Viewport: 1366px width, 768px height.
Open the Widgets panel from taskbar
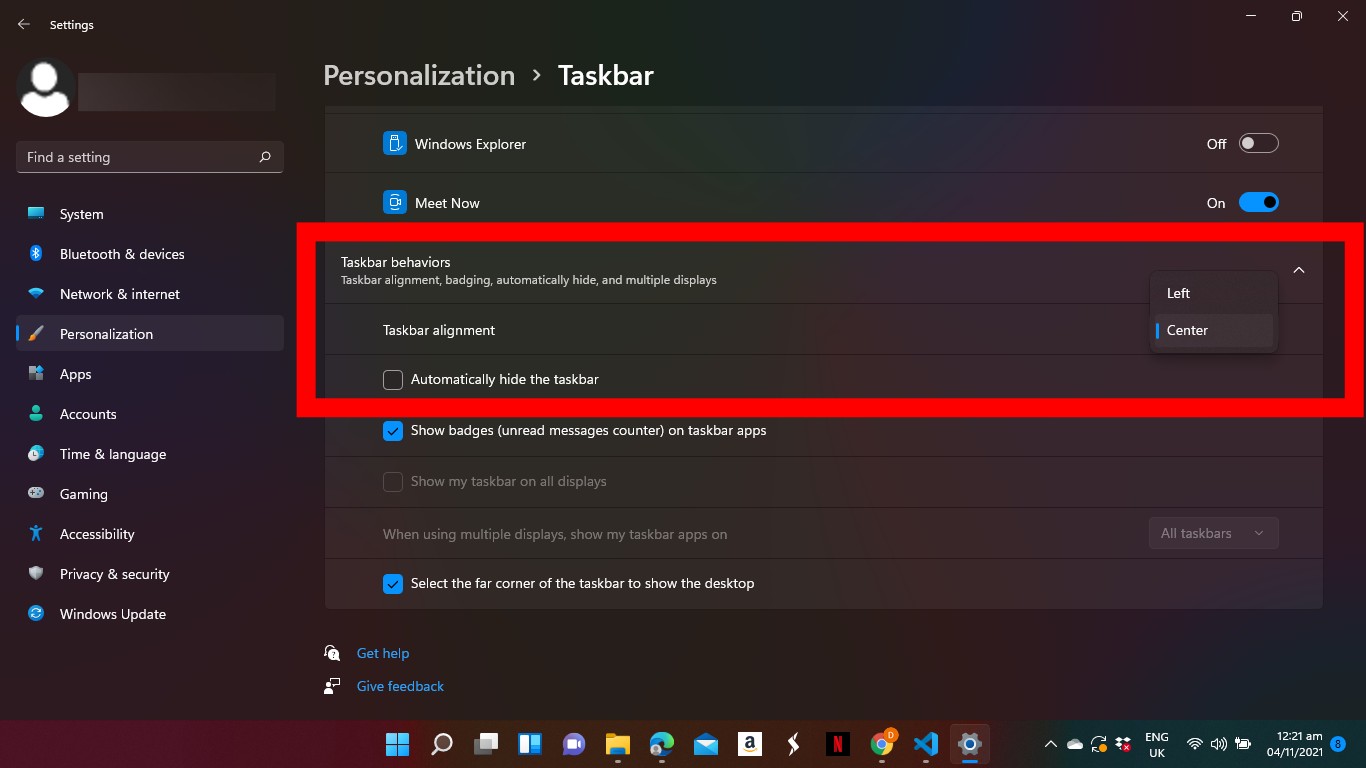(530, 744)
